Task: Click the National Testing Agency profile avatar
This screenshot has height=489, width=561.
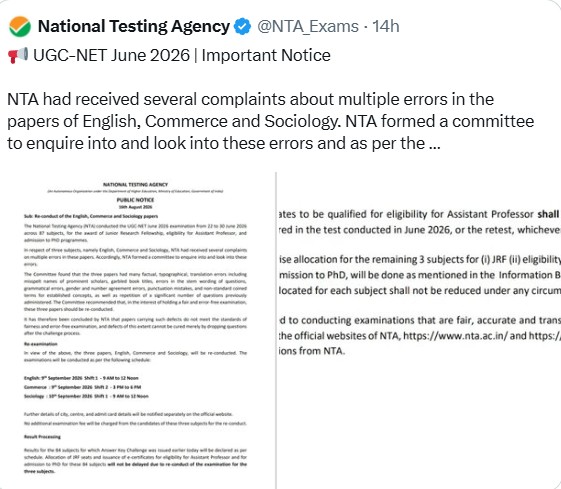Action: [20, 26]
